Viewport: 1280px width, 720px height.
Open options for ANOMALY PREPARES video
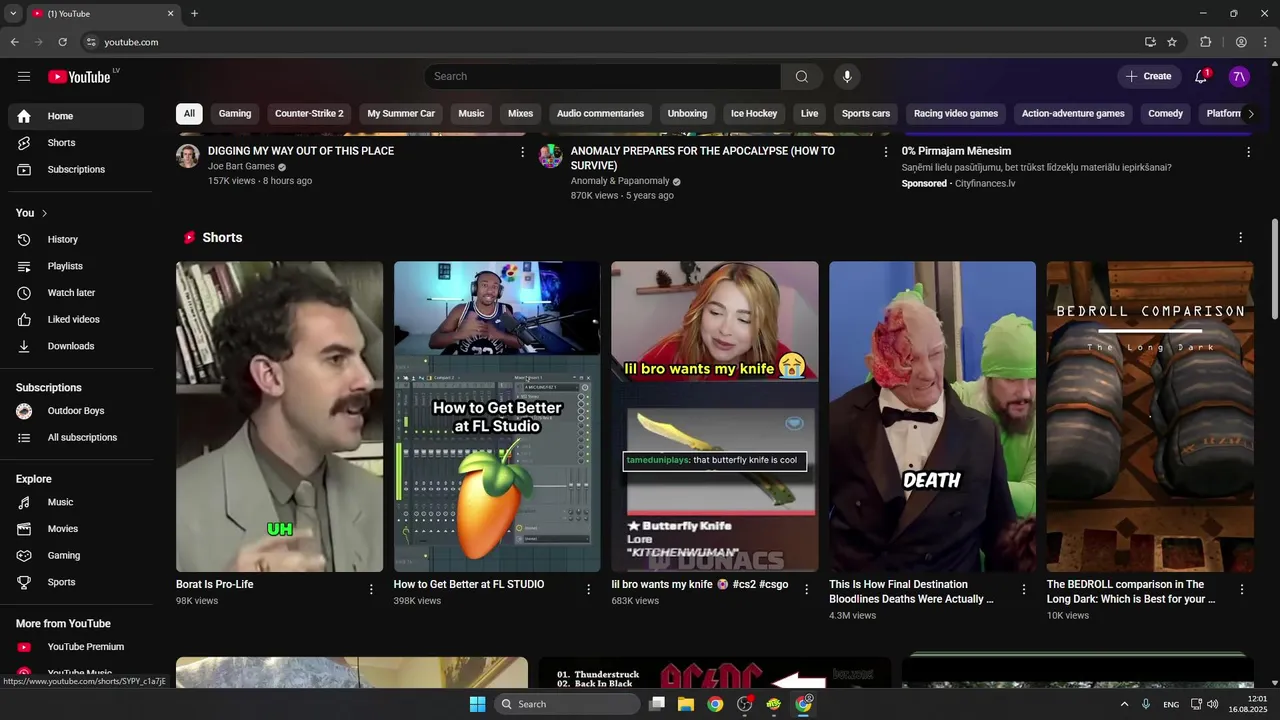tap(885, 152)
